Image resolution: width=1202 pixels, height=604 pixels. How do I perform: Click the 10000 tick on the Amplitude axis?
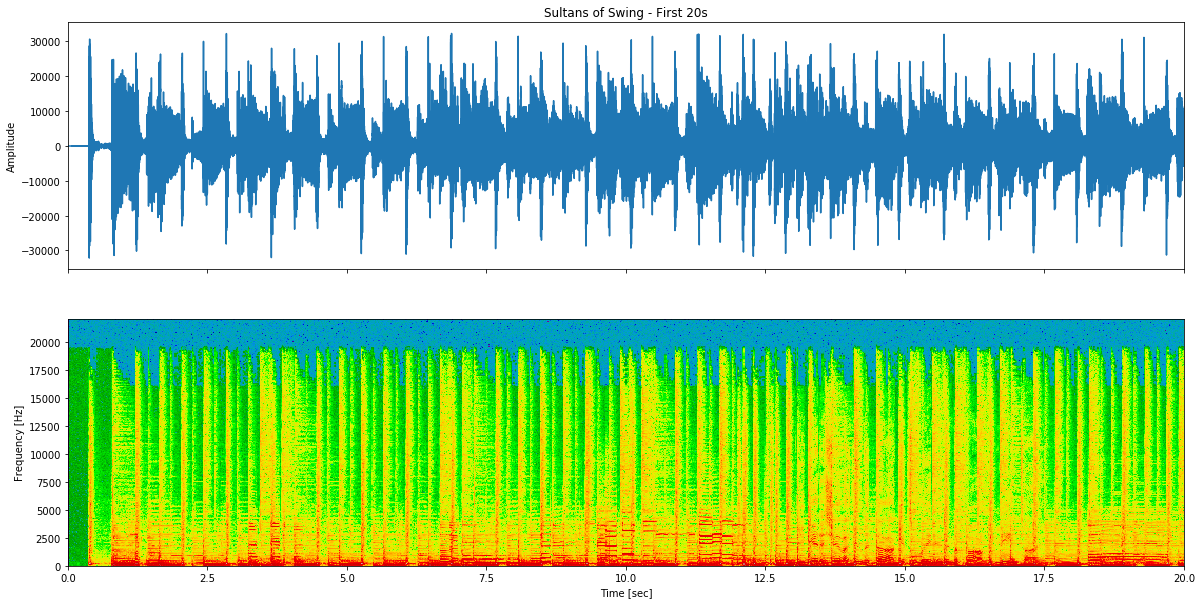(x=44, y=112)
